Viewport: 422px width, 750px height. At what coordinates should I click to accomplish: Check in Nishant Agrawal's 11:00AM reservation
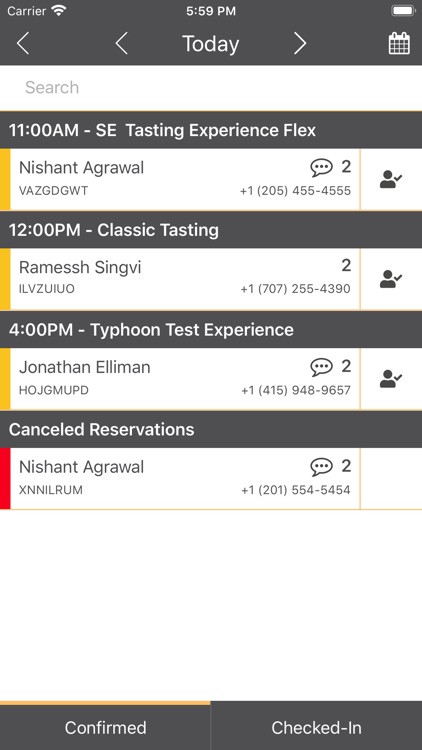391,179
